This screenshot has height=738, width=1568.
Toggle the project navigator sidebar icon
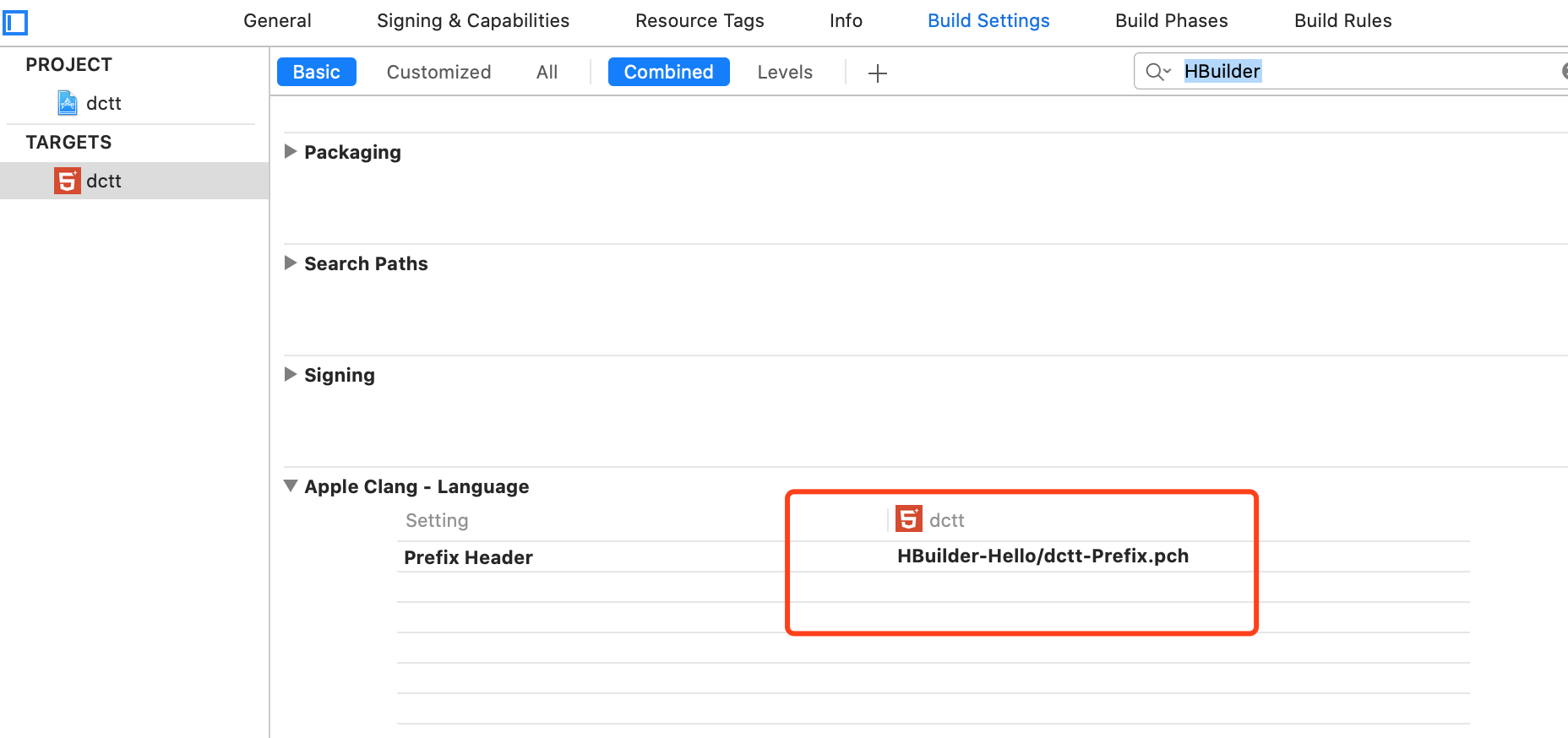[x=15, y=22]
